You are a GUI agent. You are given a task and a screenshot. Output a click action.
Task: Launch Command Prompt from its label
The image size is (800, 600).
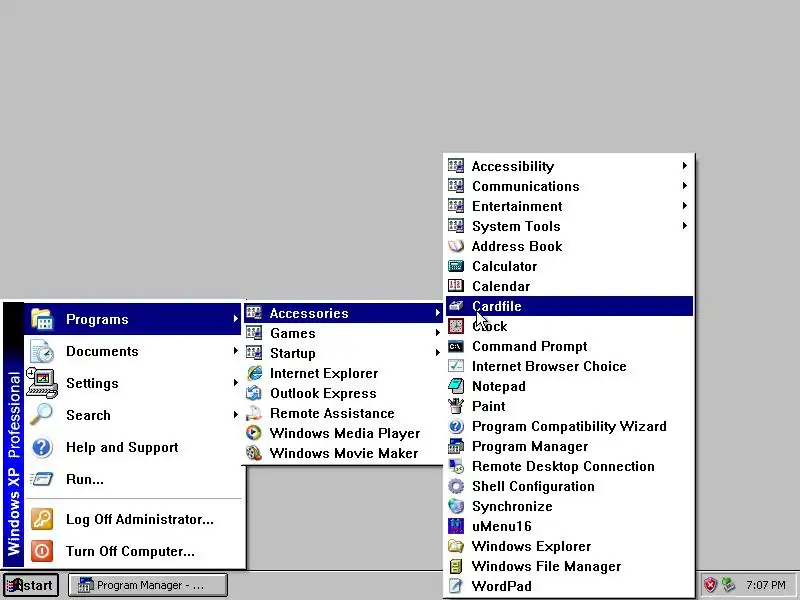tap(530, 346)
